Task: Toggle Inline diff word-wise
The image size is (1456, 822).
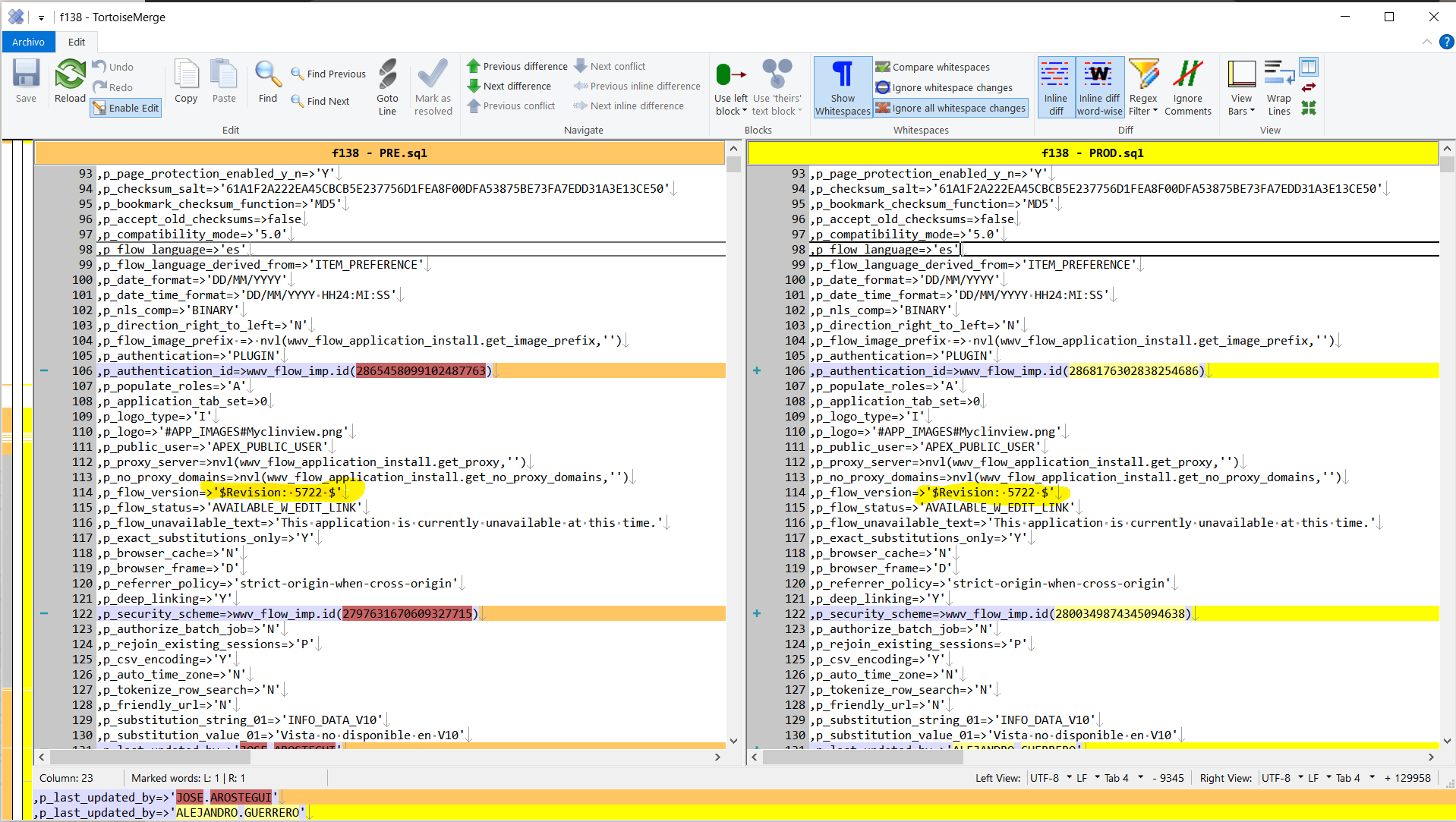Action: coord(1099,87)
